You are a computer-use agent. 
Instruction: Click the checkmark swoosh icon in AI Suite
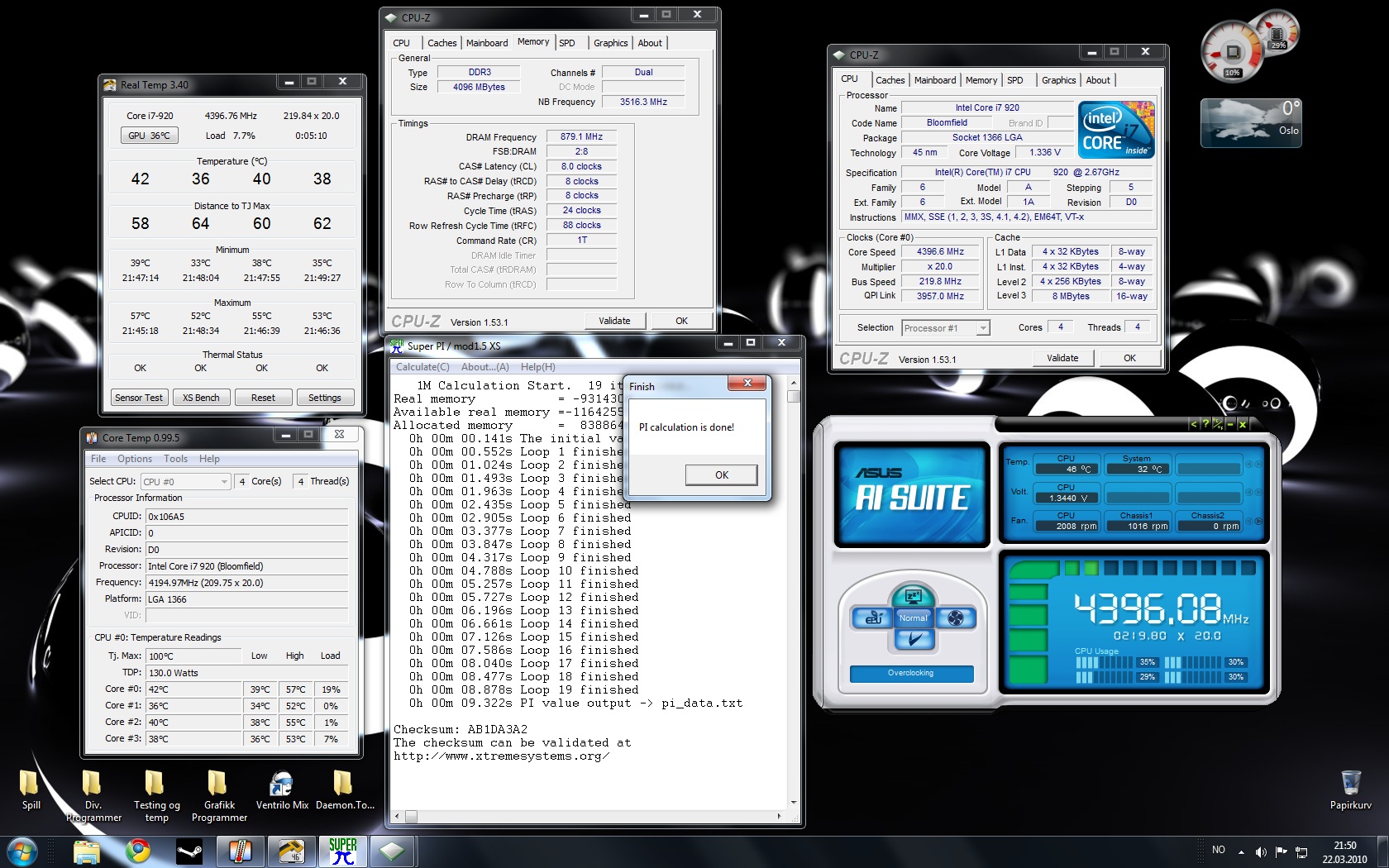(914, 639)
